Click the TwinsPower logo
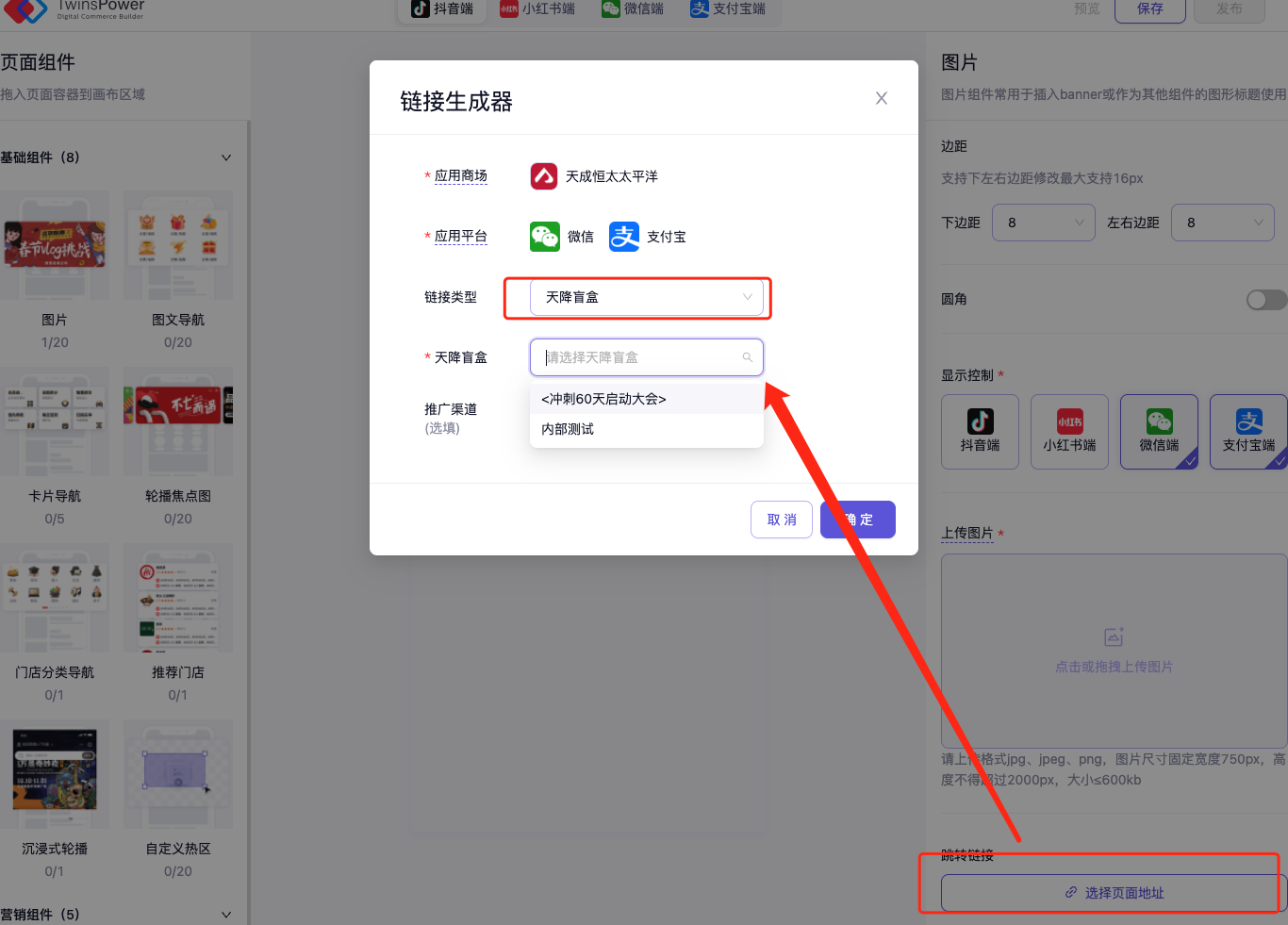Image resolution: width=1288 pixels, height=925 pixels. pyautogui.click(x=26, y=9)
